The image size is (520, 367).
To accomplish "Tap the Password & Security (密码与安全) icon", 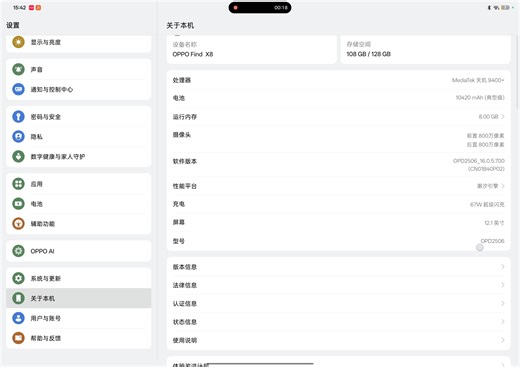I will coord(18,117).
